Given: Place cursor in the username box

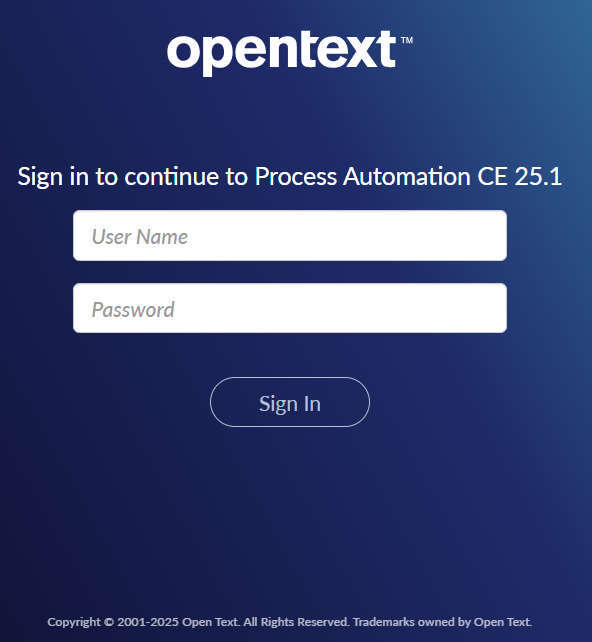Looking at the screenshot, I should tap(290, 235).
